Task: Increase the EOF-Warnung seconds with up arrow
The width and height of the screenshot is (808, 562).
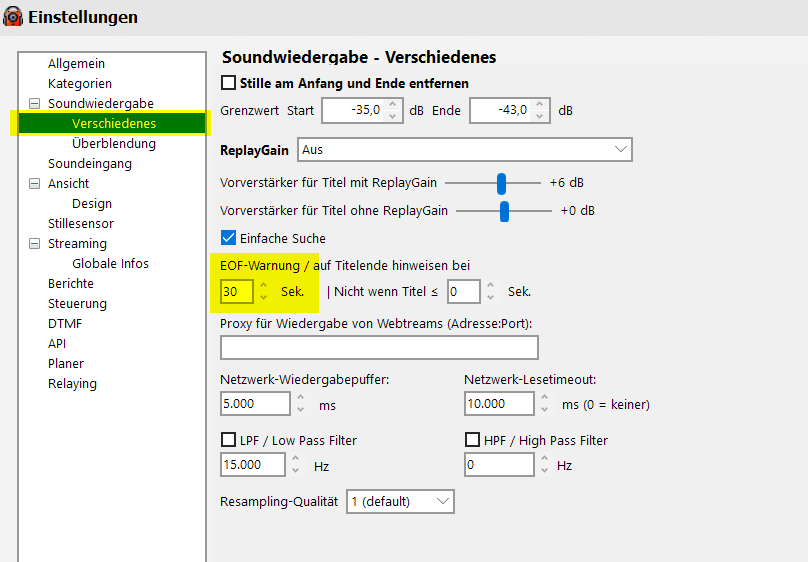Action: [264, 285]
